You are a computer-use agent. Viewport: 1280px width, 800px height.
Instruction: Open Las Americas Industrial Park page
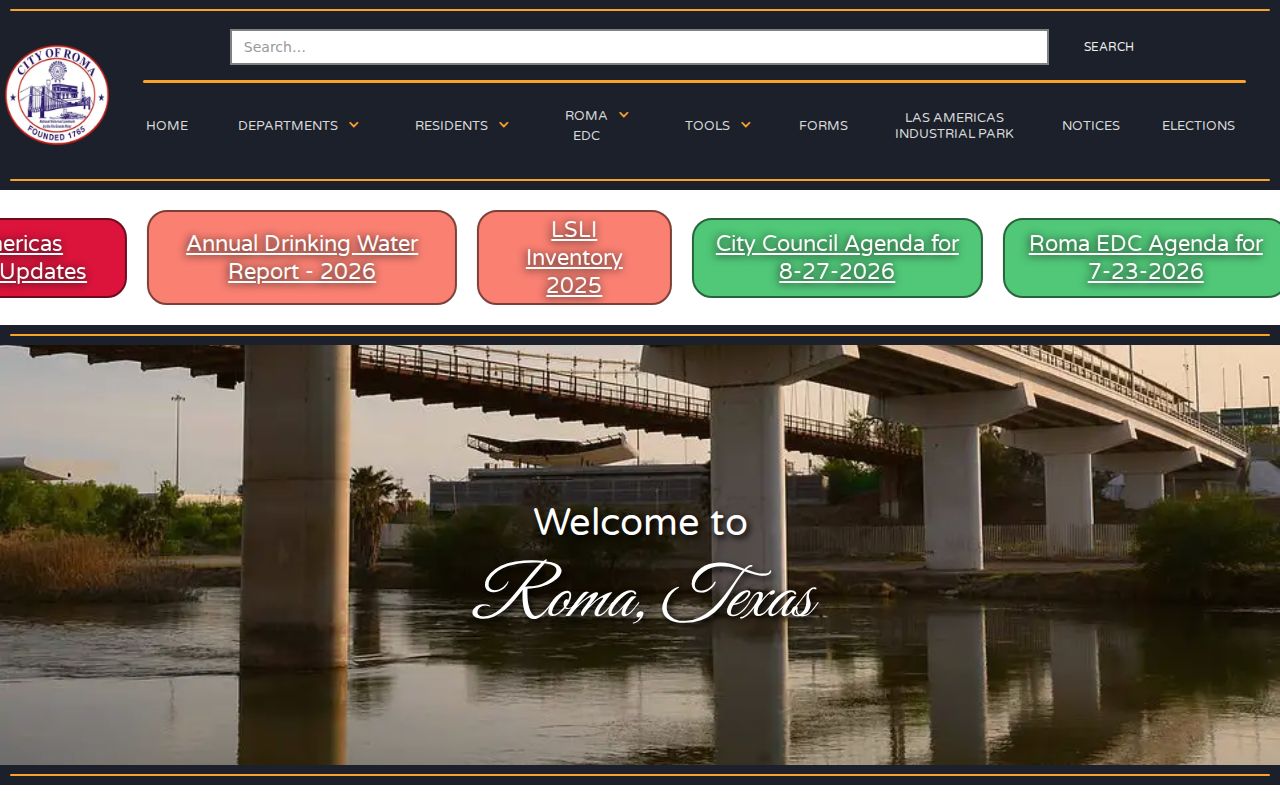(954, 125)
